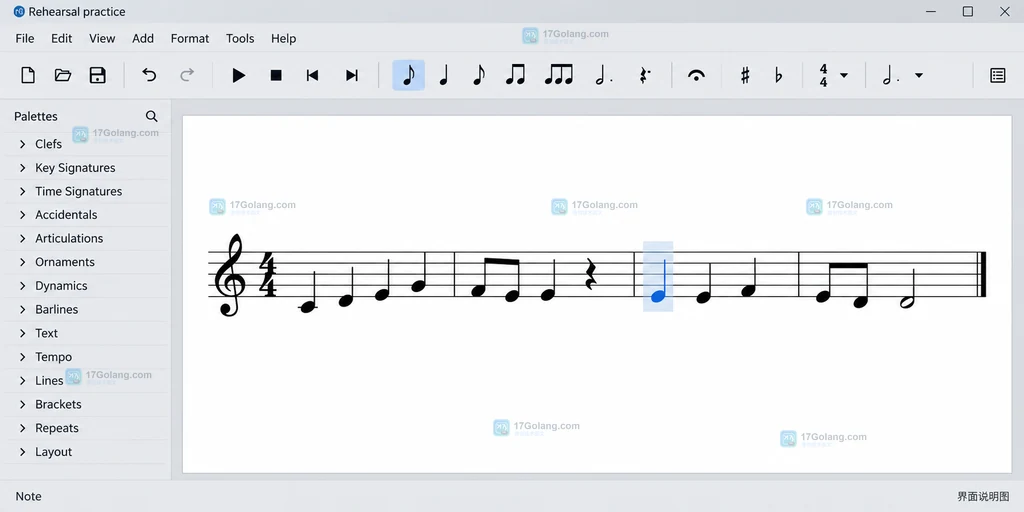Open the Format menu
This screenshot has height=512, width=1024.
point(190,39)
